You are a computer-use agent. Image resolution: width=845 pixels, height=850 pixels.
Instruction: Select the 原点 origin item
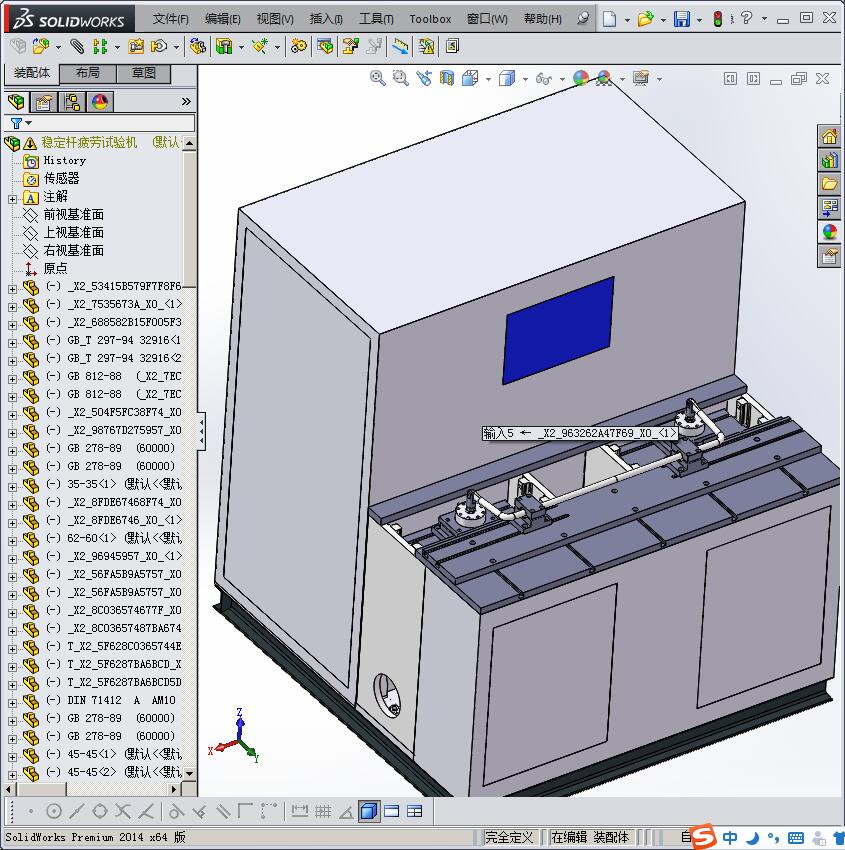(x=55, y=268)
